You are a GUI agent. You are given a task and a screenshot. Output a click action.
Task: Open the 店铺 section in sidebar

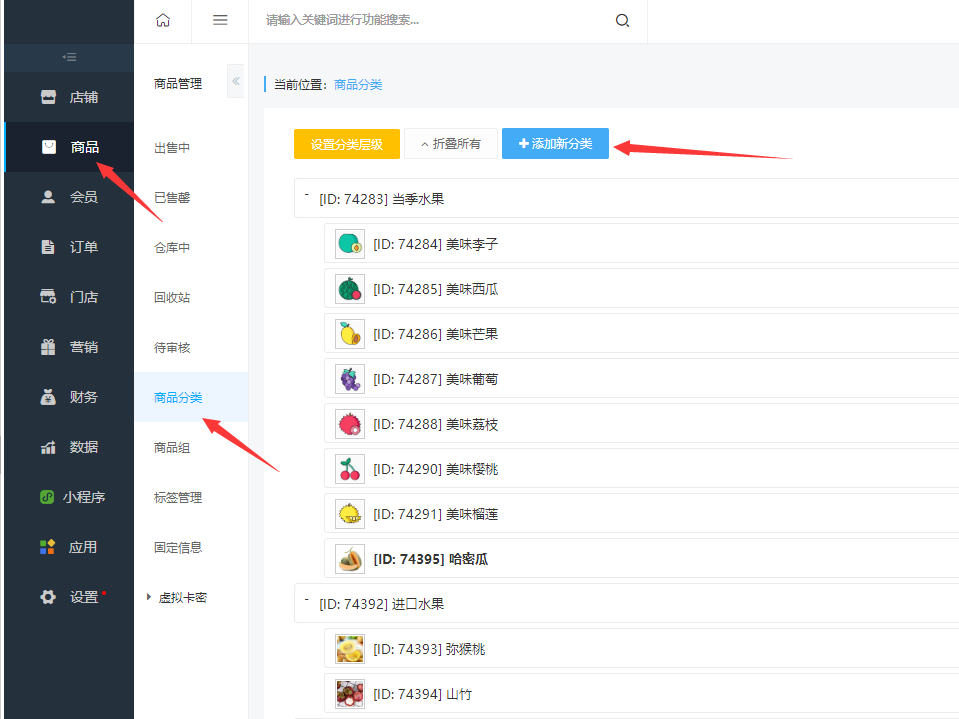(69, 97)
